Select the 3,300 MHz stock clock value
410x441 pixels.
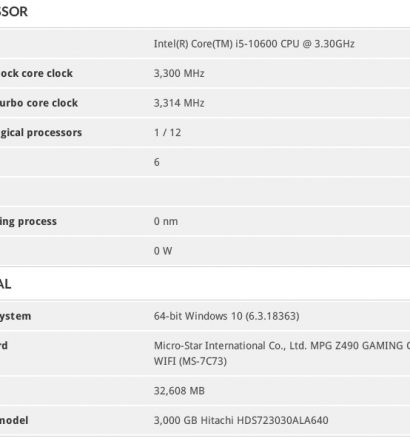coord(179,73)
